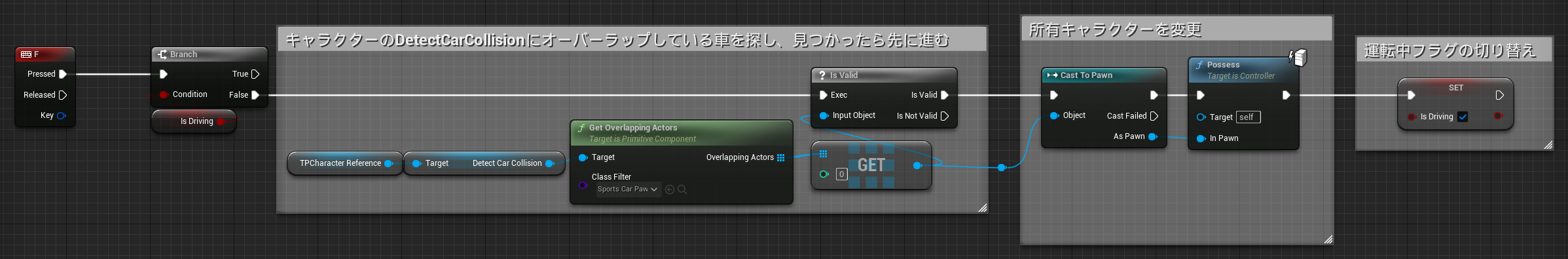Image resolution: width=1568 pixels, height=259 pixels.
Task: Click the As Pawn output pin
Action: click(x=1153, y=136)
